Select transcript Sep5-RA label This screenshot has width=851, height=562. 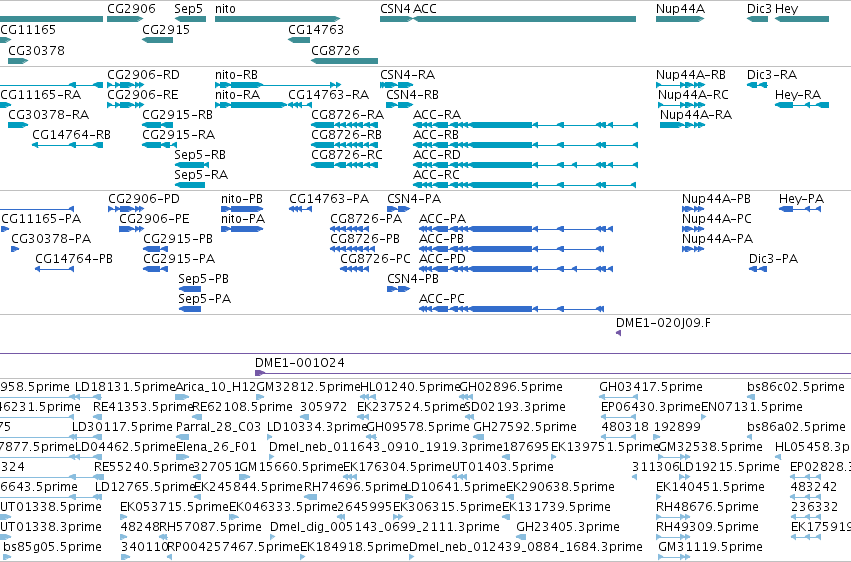tap(201, 175)
